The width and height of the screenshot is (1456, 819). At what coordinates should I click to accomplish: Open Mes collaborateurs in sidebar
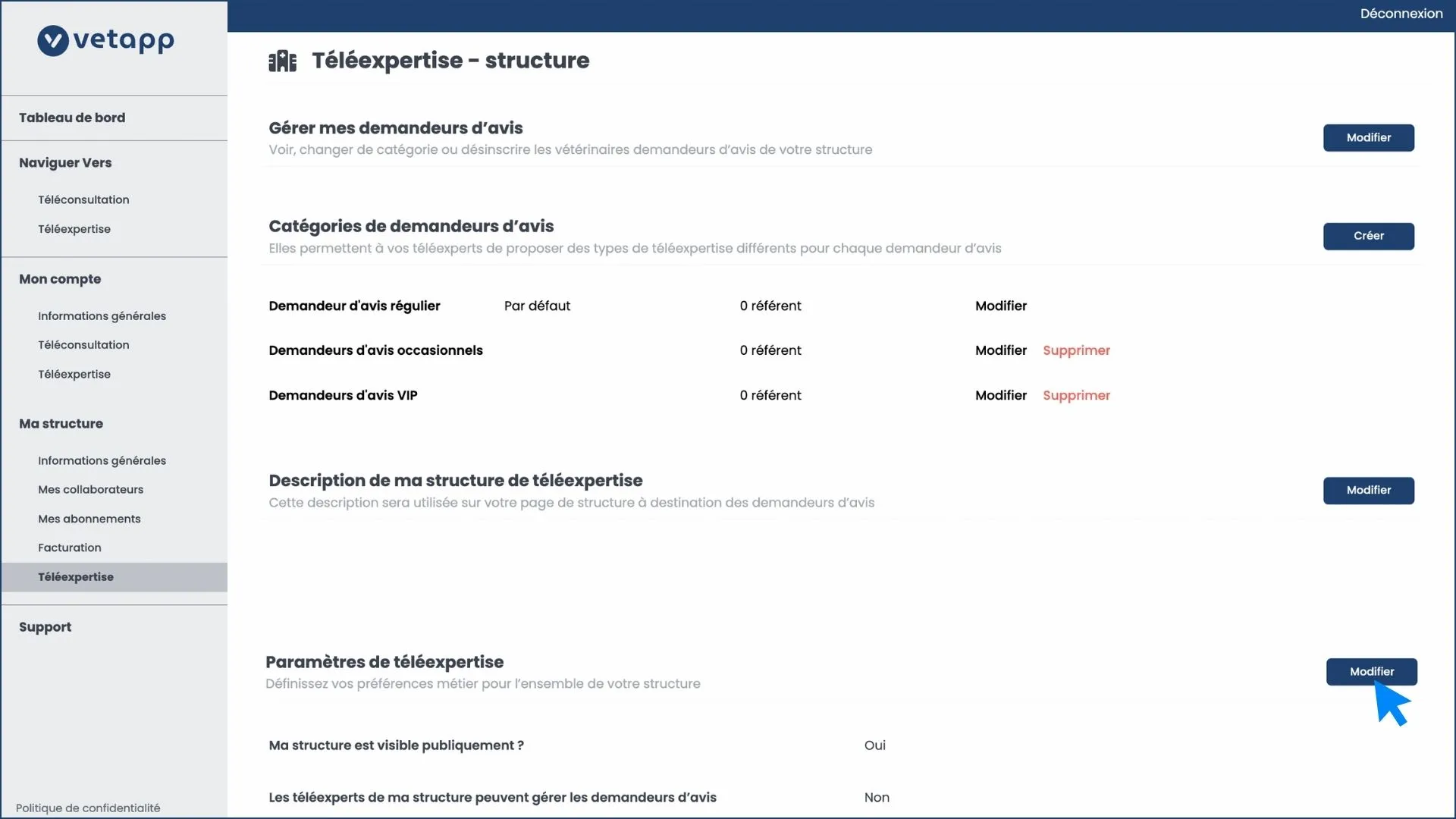(90, 490)
